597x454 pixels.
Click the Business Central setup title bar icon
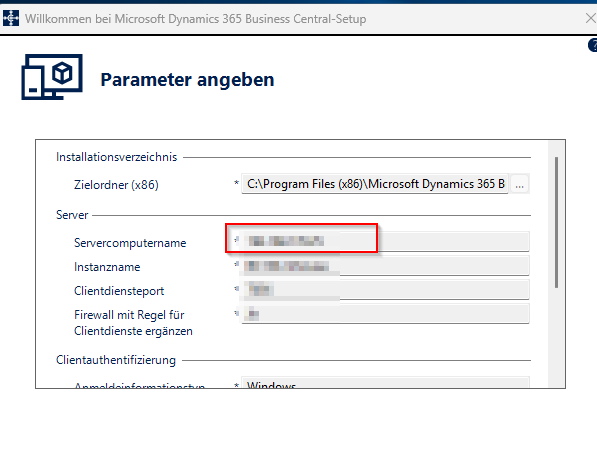click(x=11, y=18)
